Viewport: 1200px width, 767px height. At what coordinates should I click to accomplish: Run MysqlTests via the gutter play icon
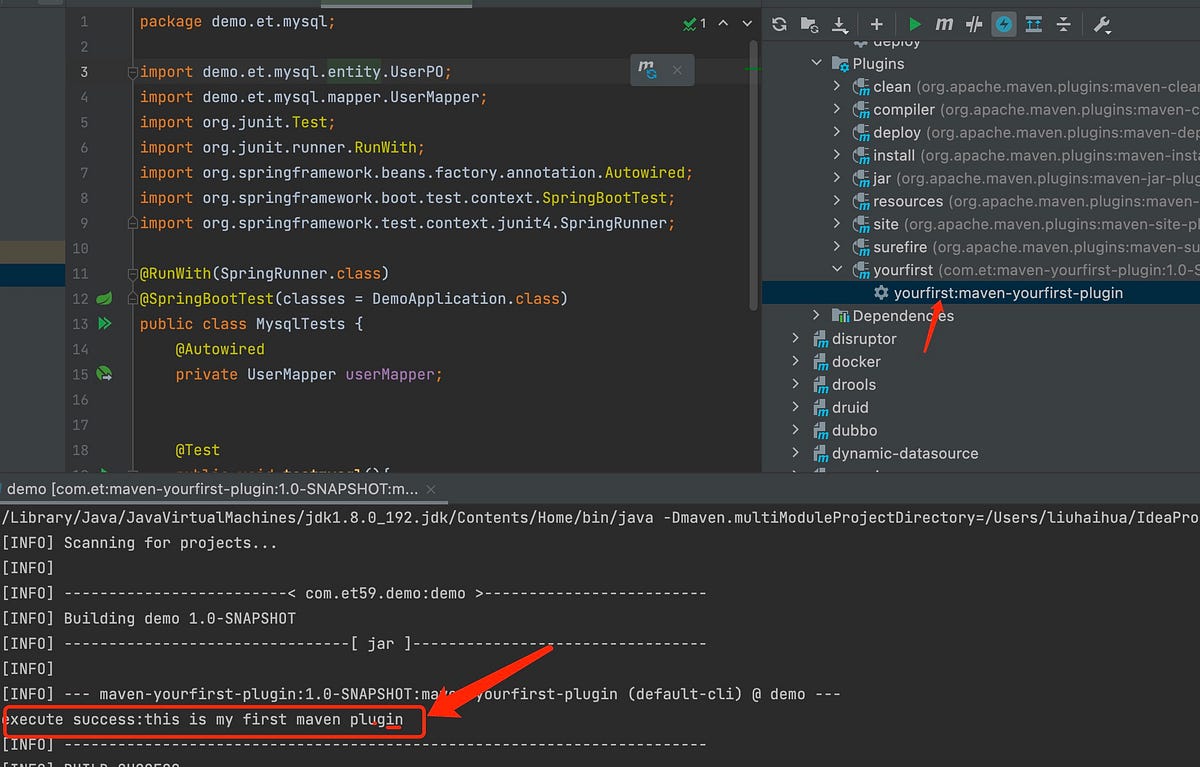[103, 323]
